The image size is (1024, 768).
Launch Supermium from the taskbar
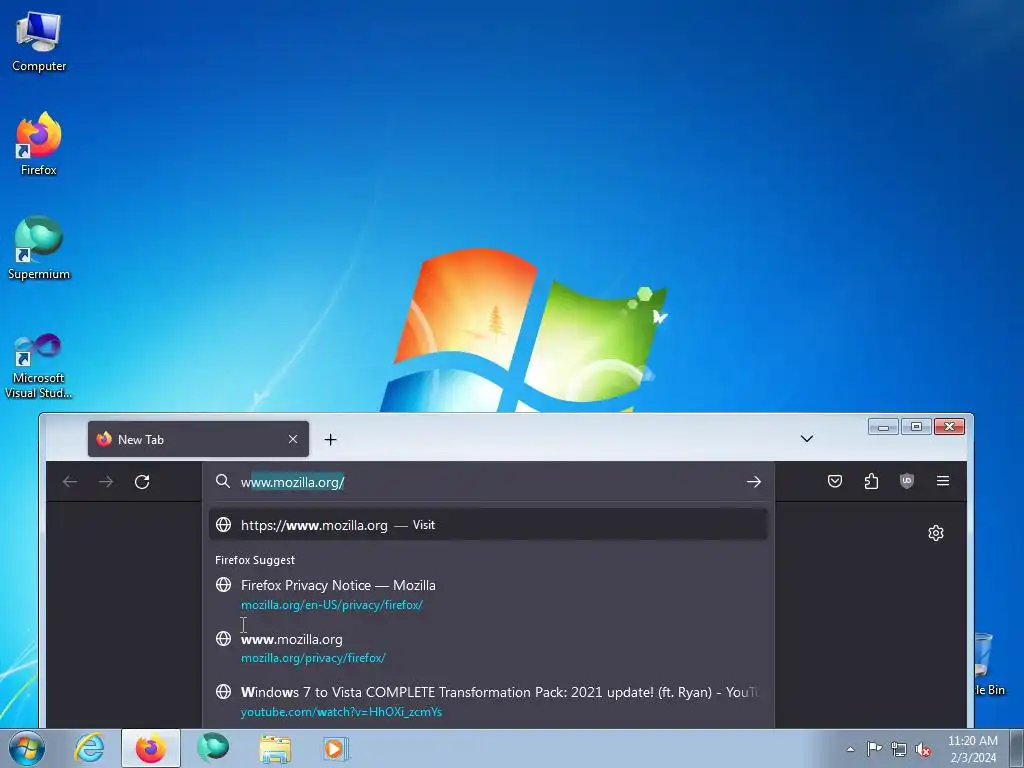click(x=213, y=748)
